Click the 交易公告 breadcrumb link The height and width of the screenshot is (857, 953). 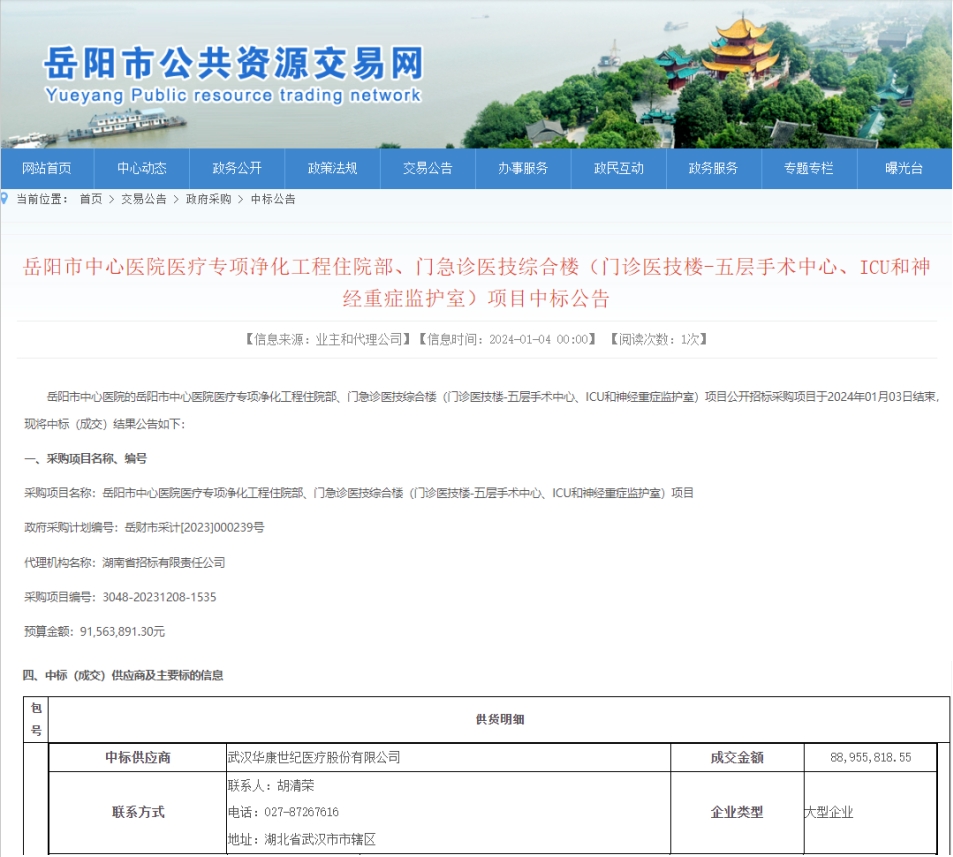pos(144,199)
